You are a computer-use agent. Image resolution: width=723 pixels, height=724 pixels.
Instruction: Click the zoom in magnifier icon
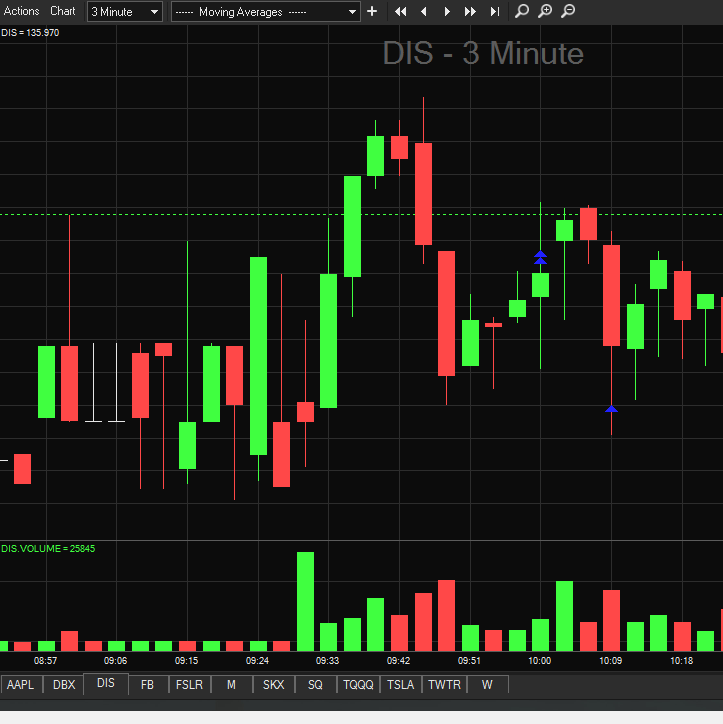coord(545,11)
